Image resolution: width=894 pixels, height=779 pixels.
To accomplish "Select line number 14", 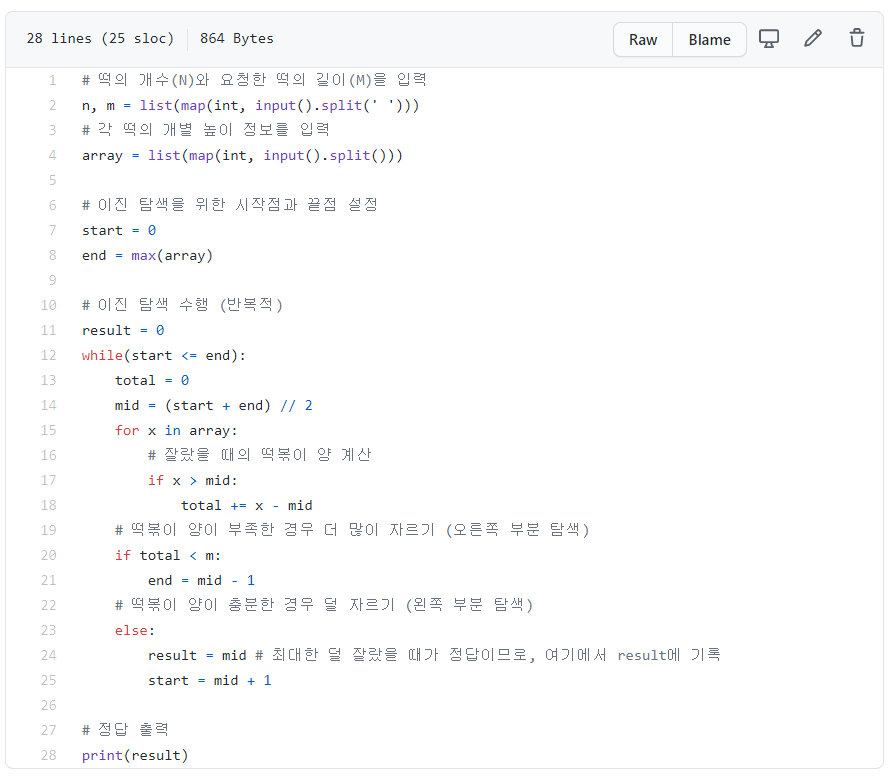I will pos(48,405).
